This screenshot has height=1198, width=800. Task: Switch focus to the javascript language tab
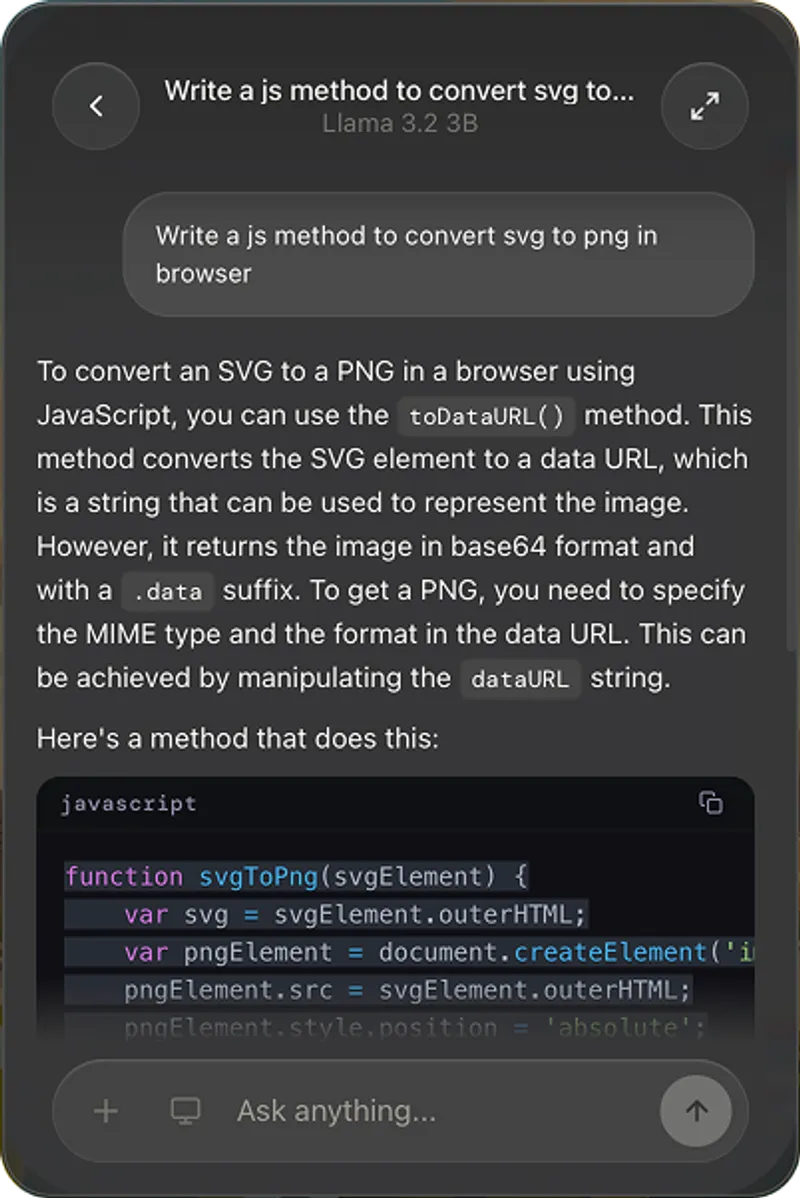pos(129,803)
